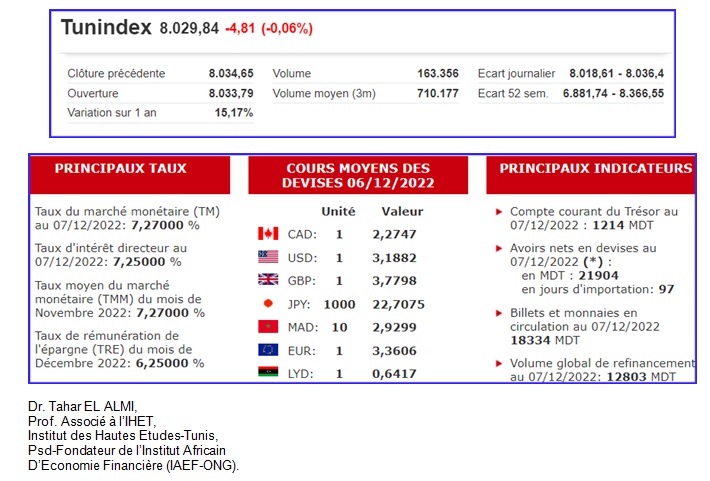The width and height of the screenshot is (710, 481).
Task: Click red arrow next to Volume global de refinancement
Action: click(x=499, y=363)
